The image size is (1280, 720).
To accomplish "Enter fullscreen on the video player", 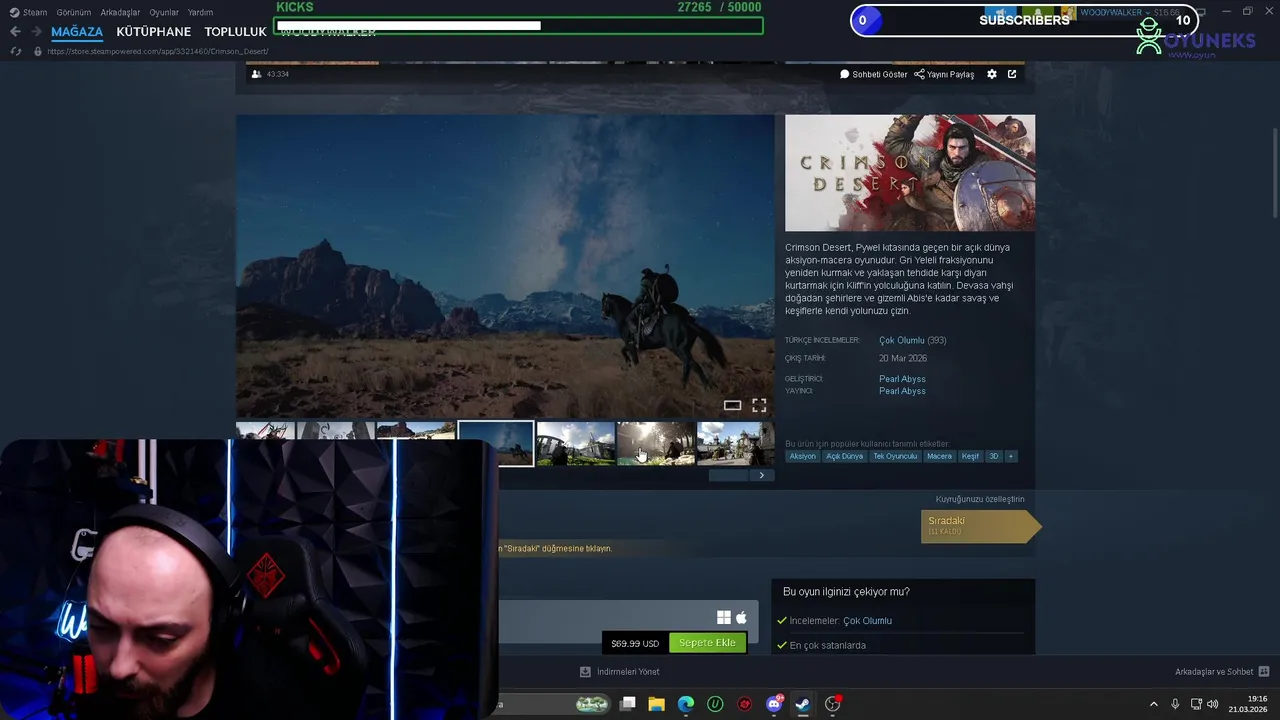I will coord(759,405).
